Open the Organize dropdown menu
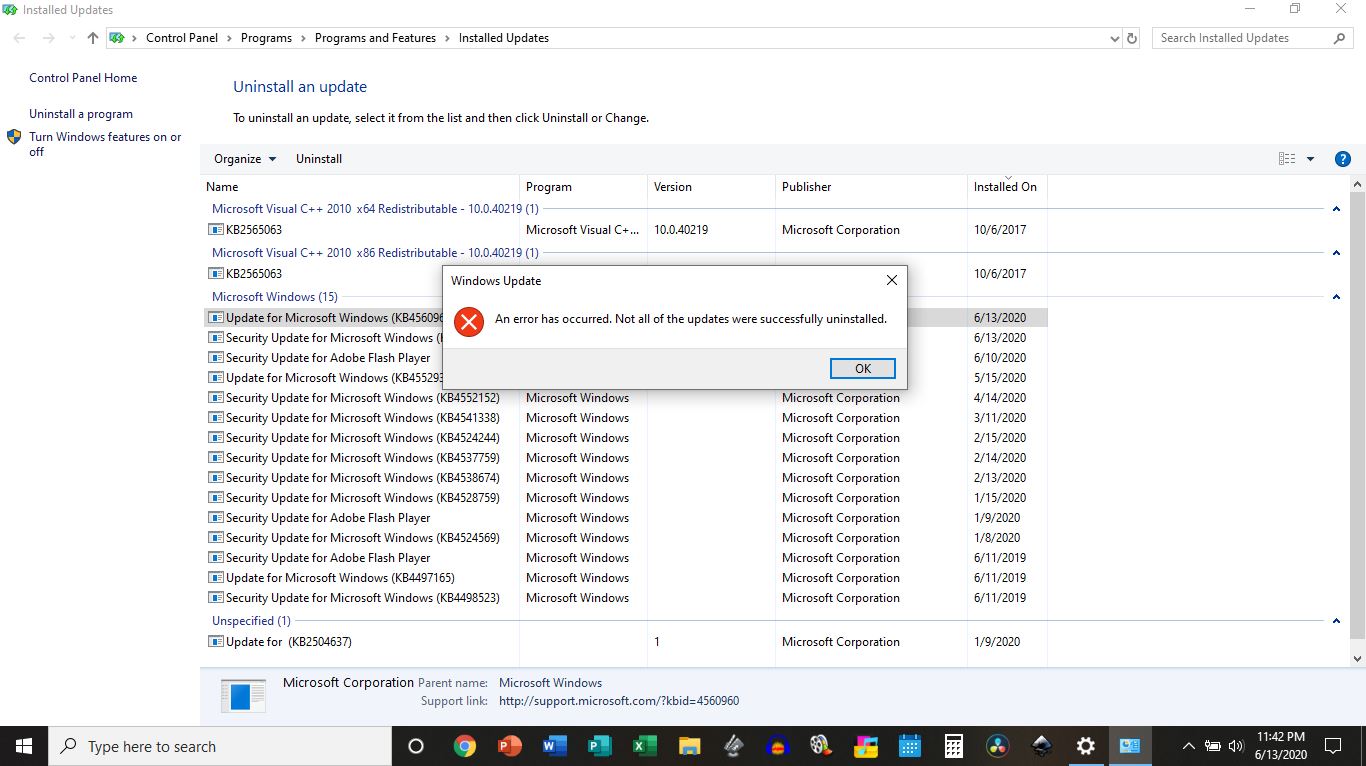The image size is (1366, 766). click(x=243, y=158)
